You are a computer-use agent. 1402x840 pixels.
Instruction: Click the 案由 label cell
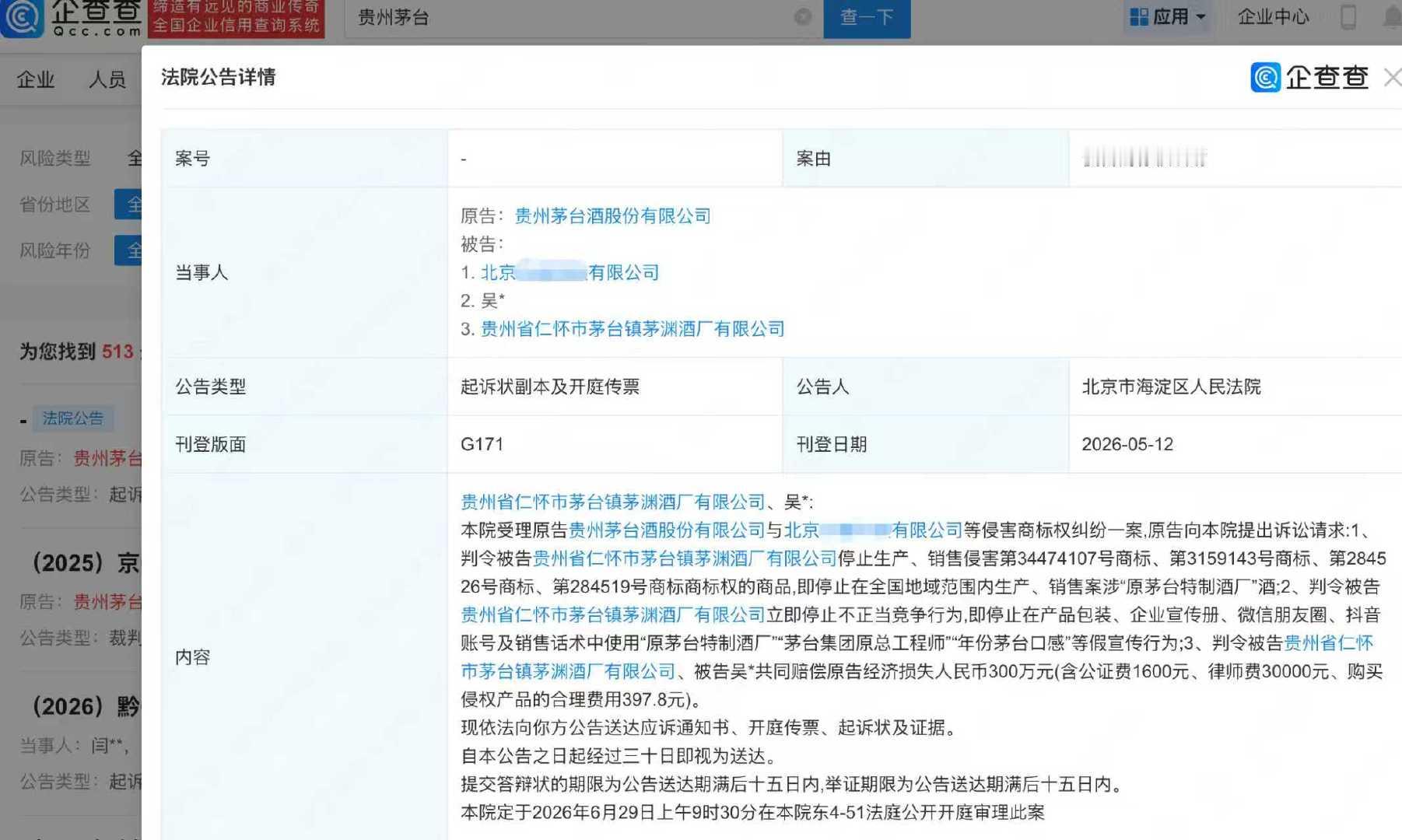tap(926, 159)
